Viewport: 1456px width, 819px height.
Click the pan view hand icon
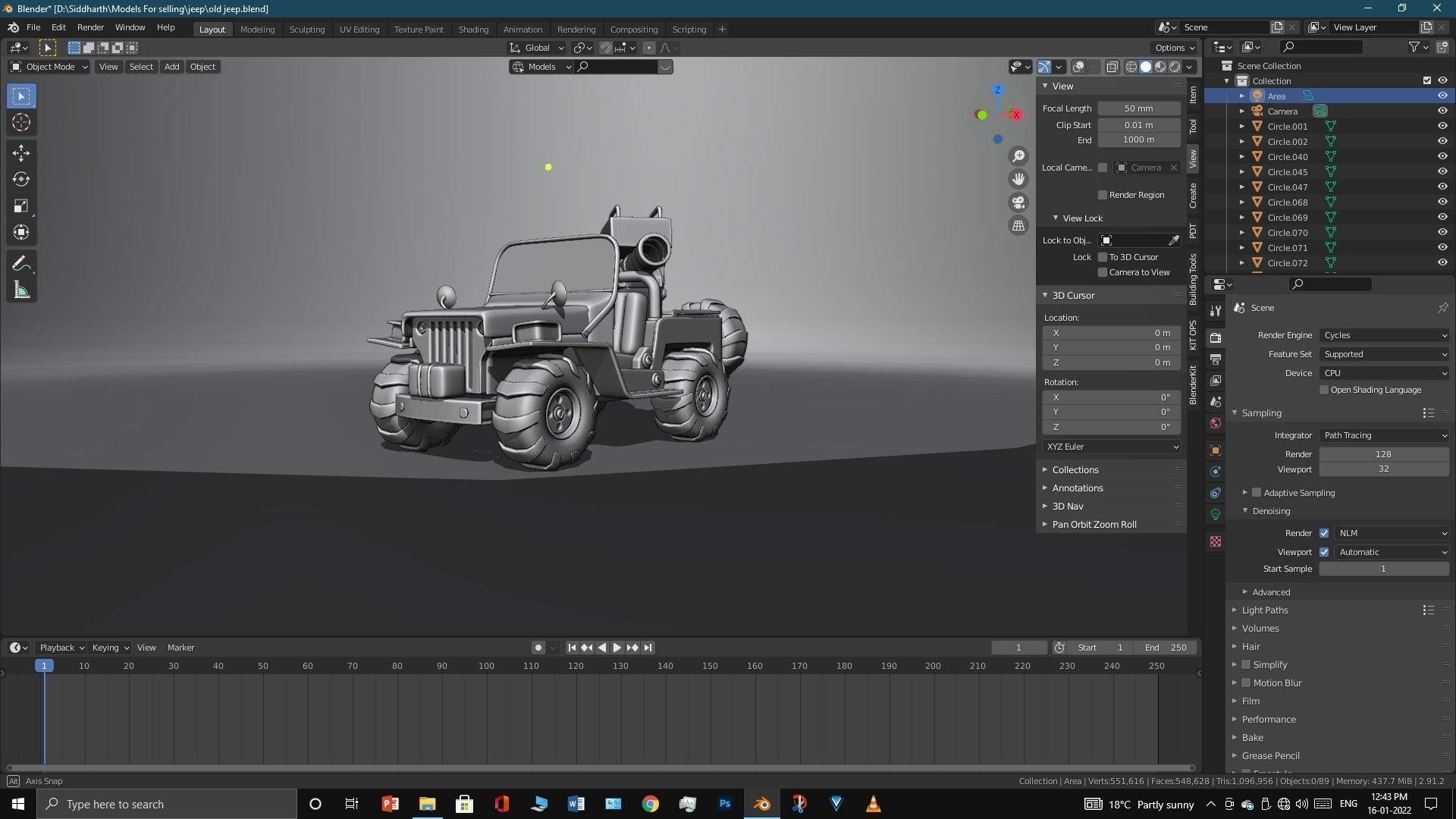(1018, 179)
